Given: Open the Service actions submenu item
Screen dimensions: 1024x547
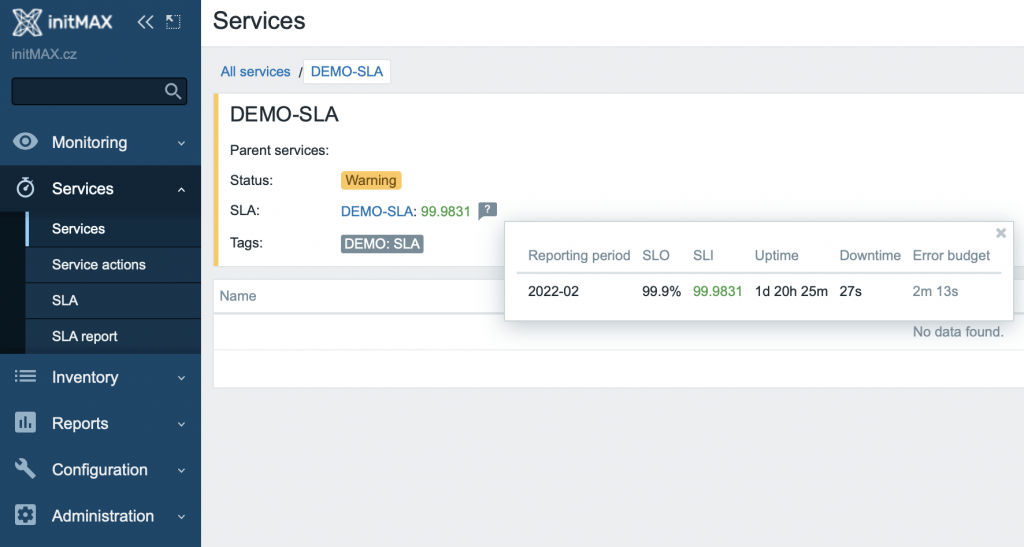Looking at the screenshot, I should tap(99, 265).
